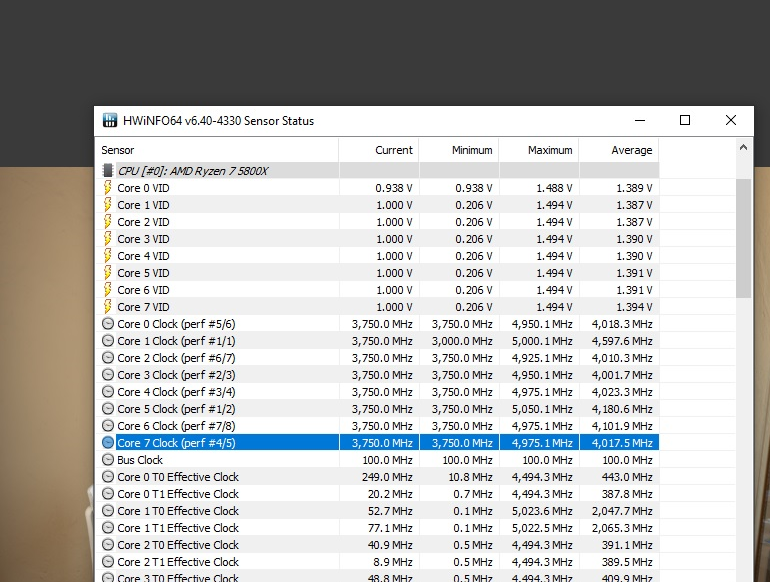Viewport: 770px width, 582px height.
Task: Click the clock icon for Core 5 Clock
Action: 108,409
